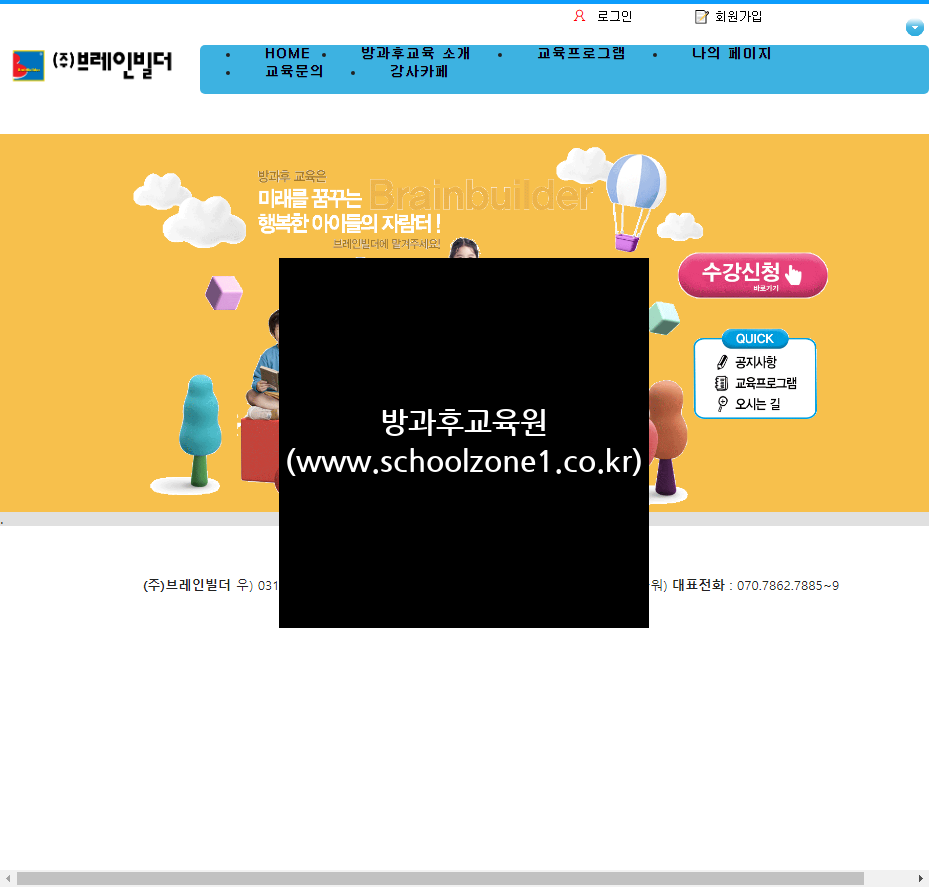Expand the blue round dropdown arrow button
Viewport: 929px width, 887px height.
(914, 27)
